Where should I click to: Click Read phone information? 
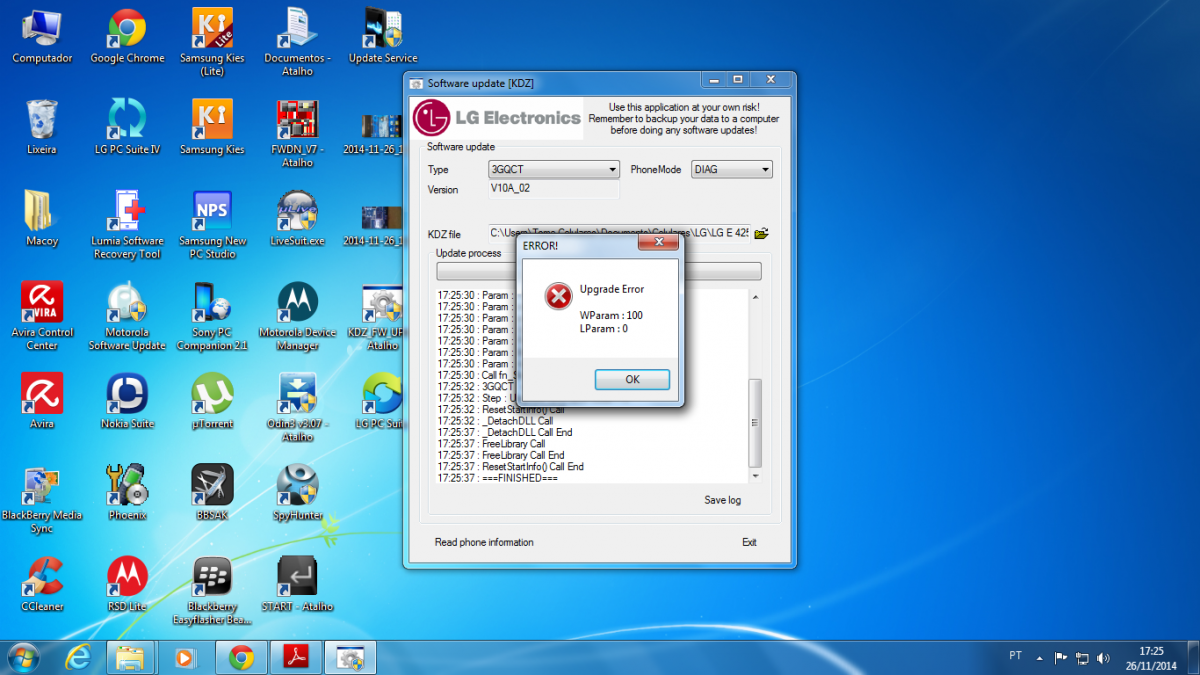tap(484, 542)
